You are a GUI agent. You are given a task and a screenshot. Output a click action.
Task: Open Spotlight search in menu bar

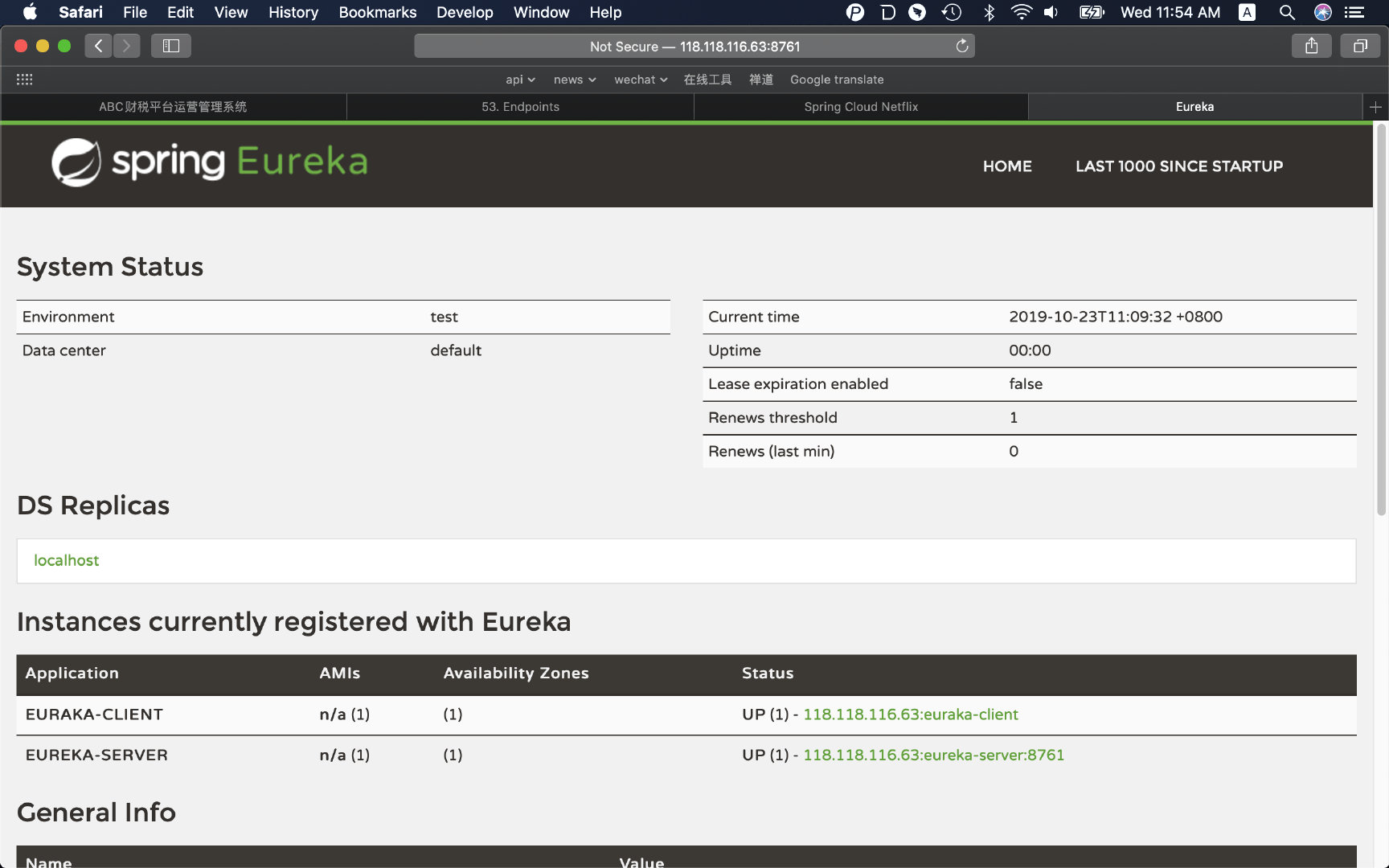point(1287,12)
